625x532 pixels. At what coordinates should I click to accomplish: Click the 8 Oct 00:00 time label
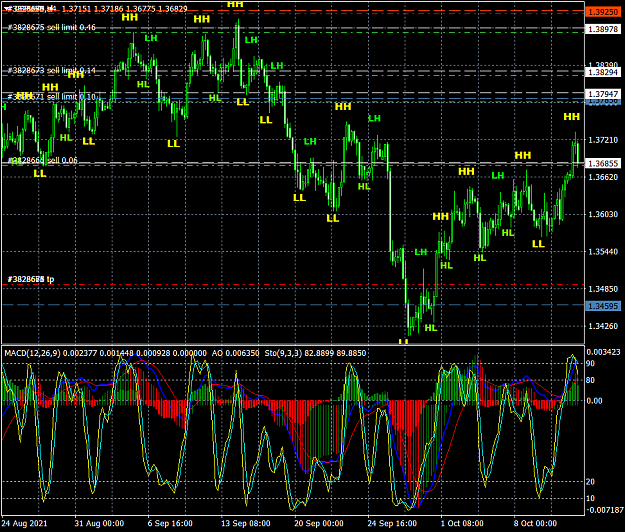535,523
